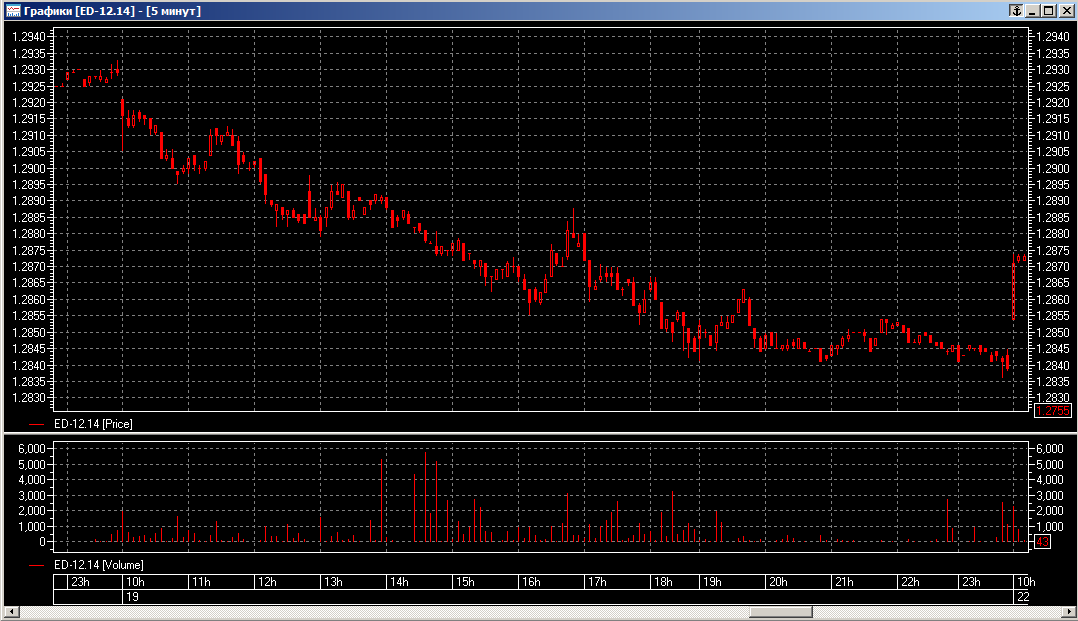1078x621 pixels.
Task: Click the 20h label on time axis
Action: pyautogui.click(x=777, y=582)
